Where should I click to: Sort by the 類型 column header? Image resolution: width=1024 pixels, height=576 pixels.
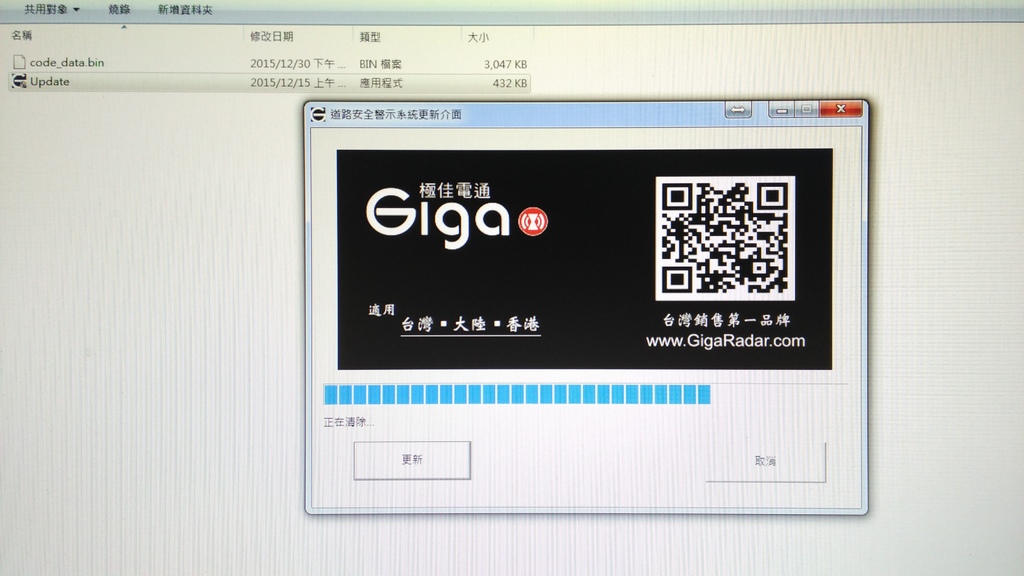tap(370, 37)
